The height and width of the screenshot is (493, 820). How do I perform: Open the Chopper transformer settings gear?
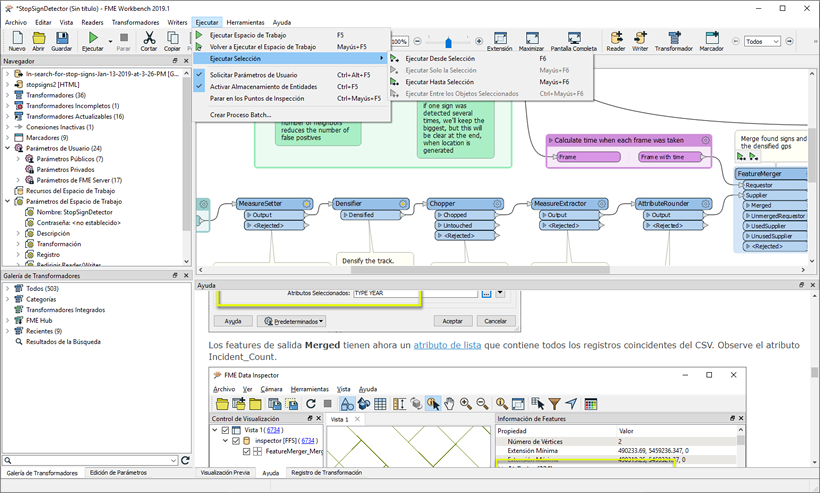(x=497, y=203)
